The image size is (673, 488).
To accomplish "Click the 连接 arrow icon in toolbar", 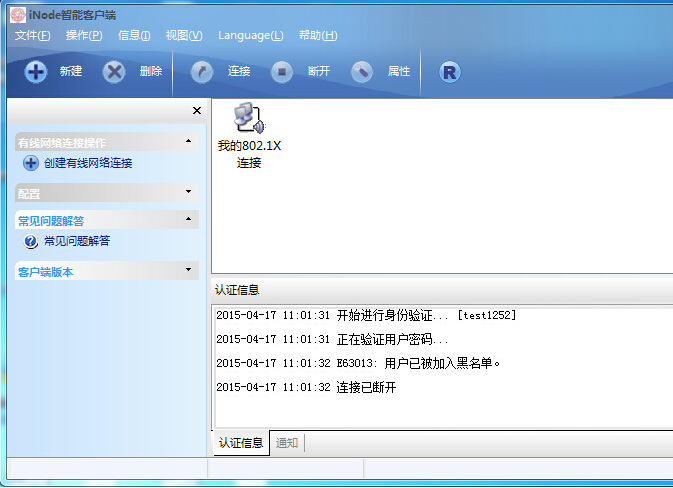I will coord(202,72).
